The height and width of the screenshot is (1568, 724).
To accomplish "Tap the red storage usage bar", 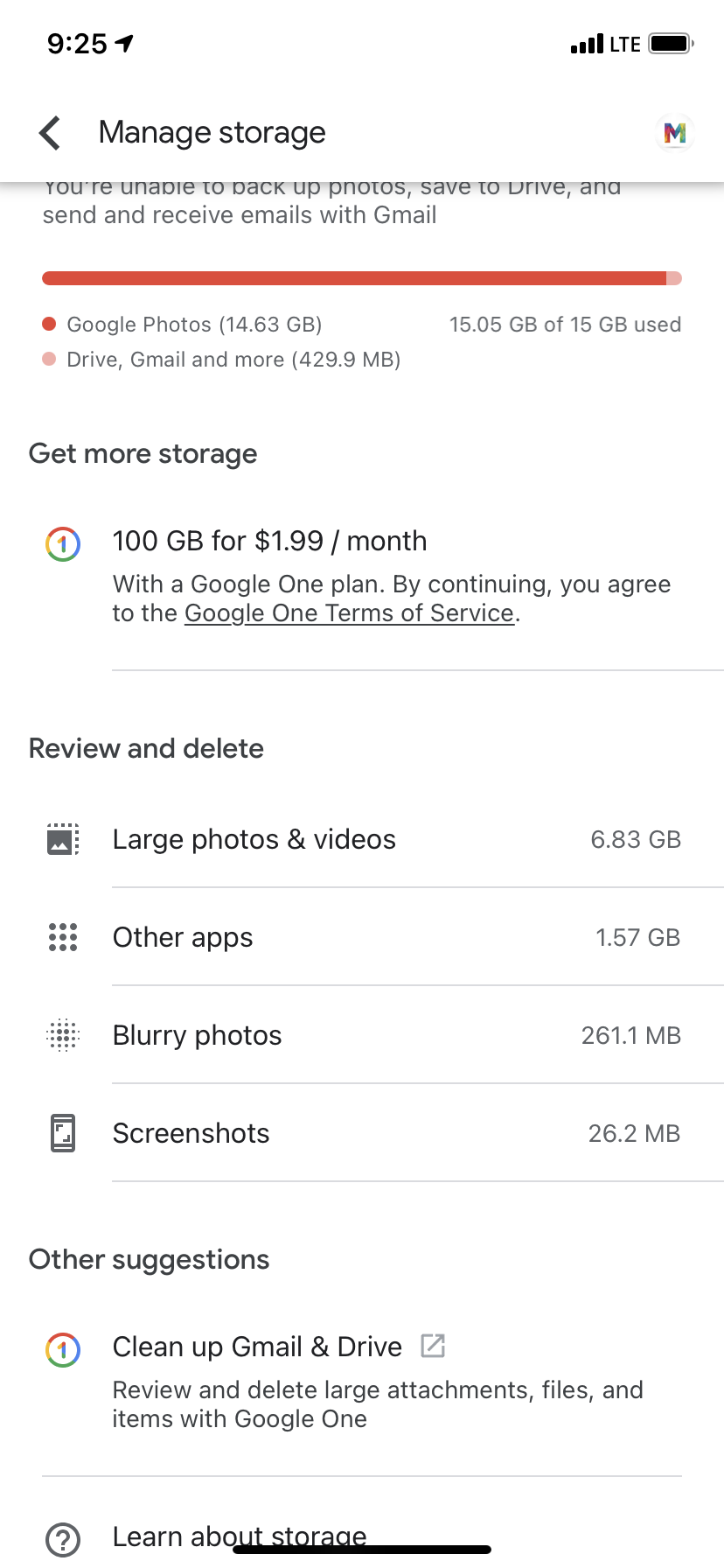I will [x=354, y=279].
